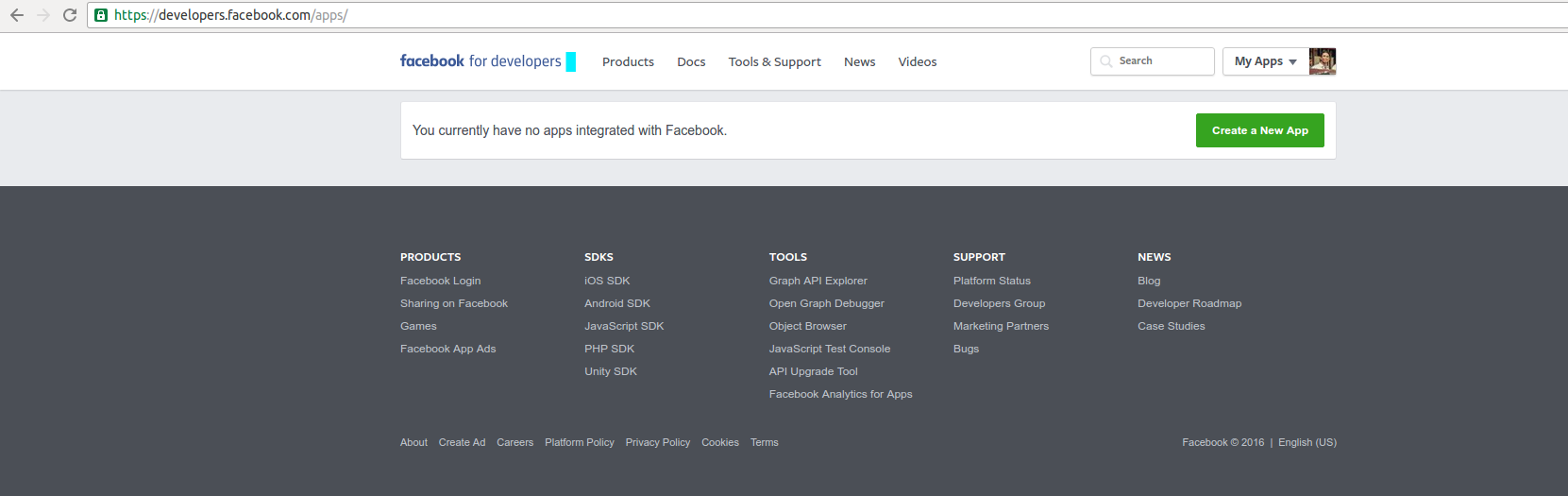Open the Unity SDK link
Viewport: 1568px width, 496px height.
[611, 371]
